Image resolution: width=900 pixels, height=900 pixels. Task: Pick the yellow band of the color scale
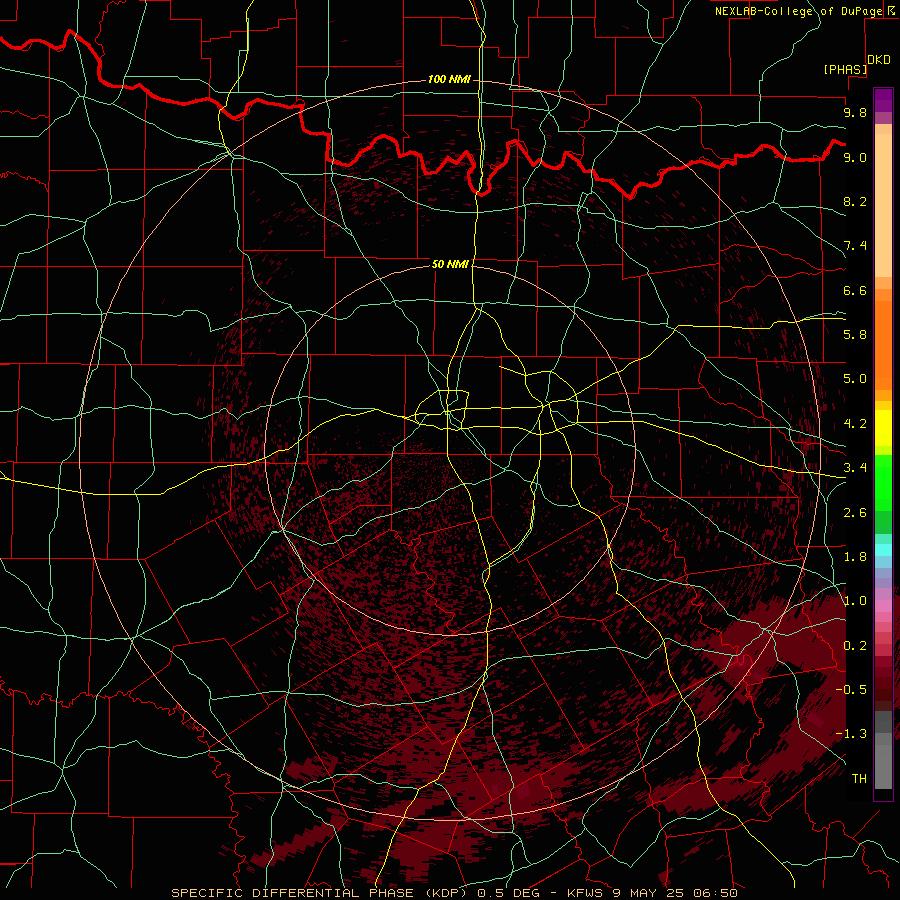click(x=883, y=428)
